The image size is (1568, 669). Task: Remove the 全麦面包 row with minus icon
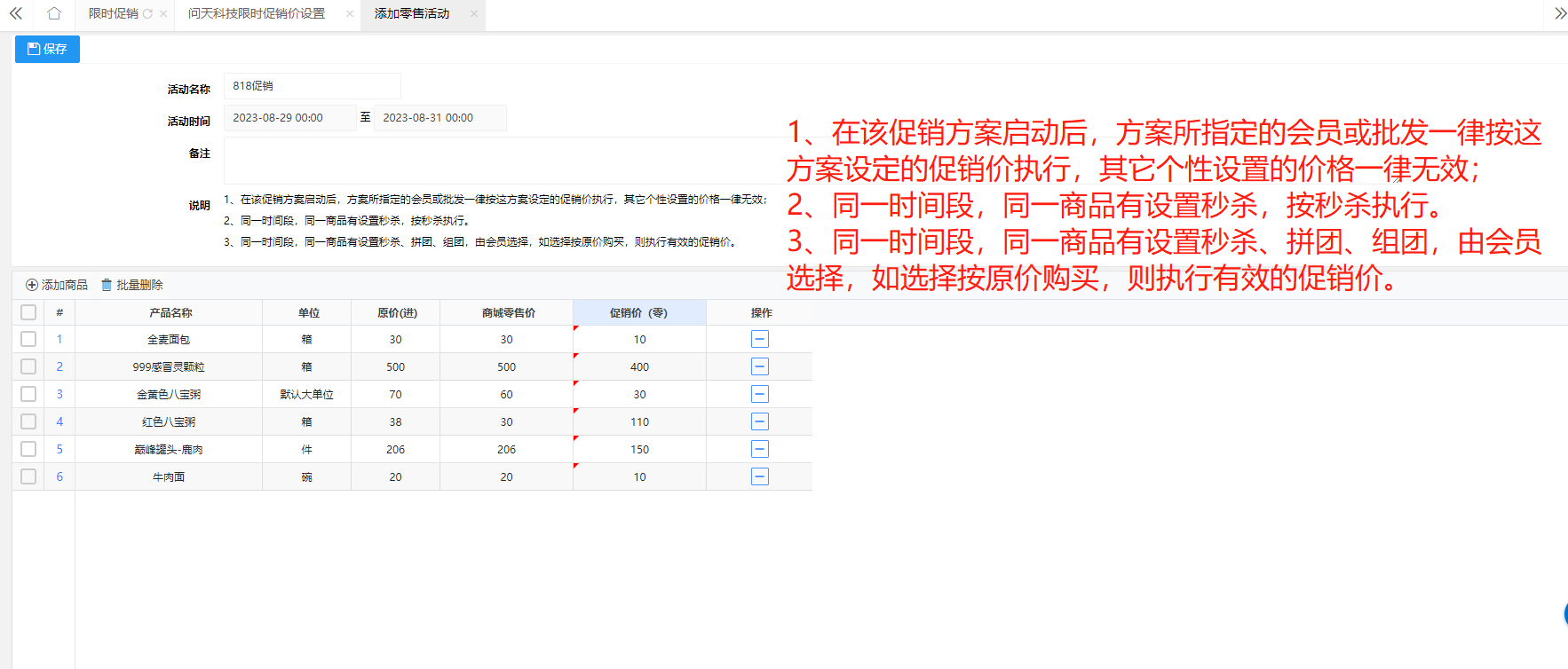[x=759, y=339]
